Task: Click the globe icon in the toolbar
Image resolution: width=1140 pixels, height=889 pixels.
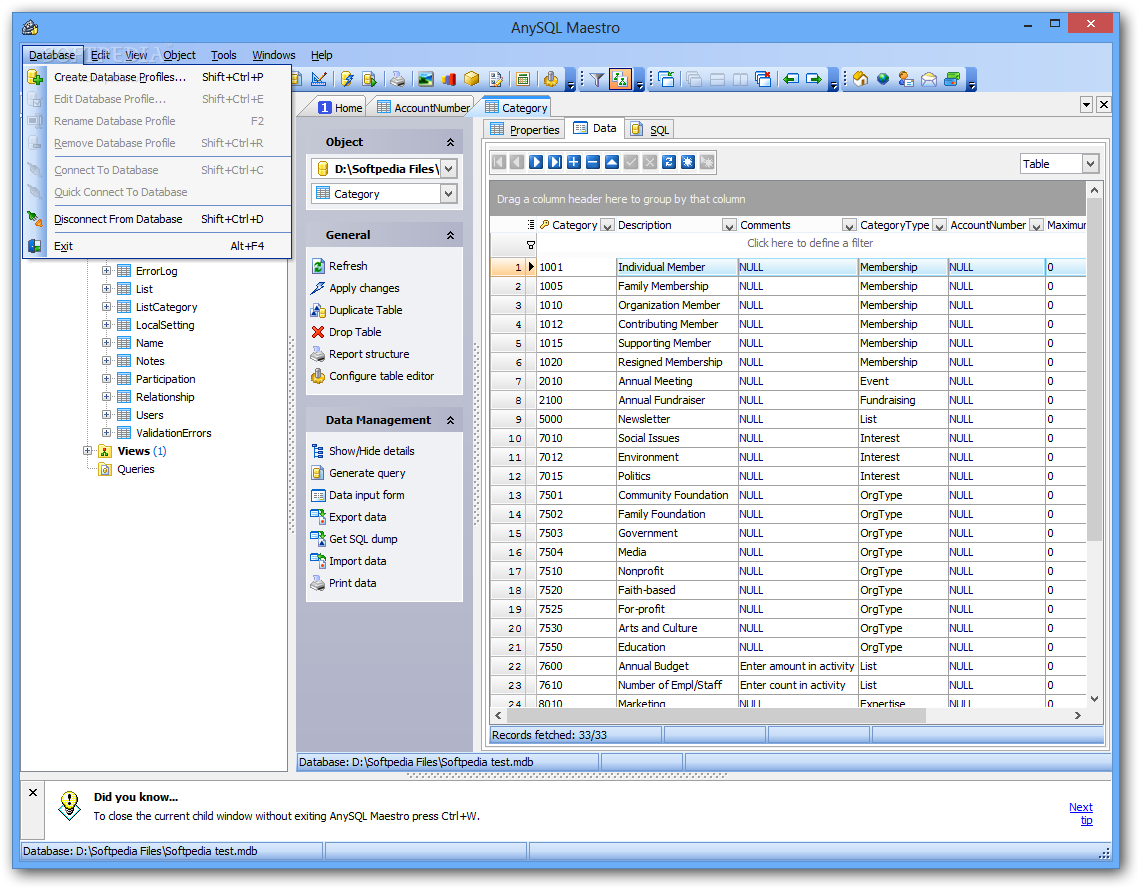Action: point(883,79)
